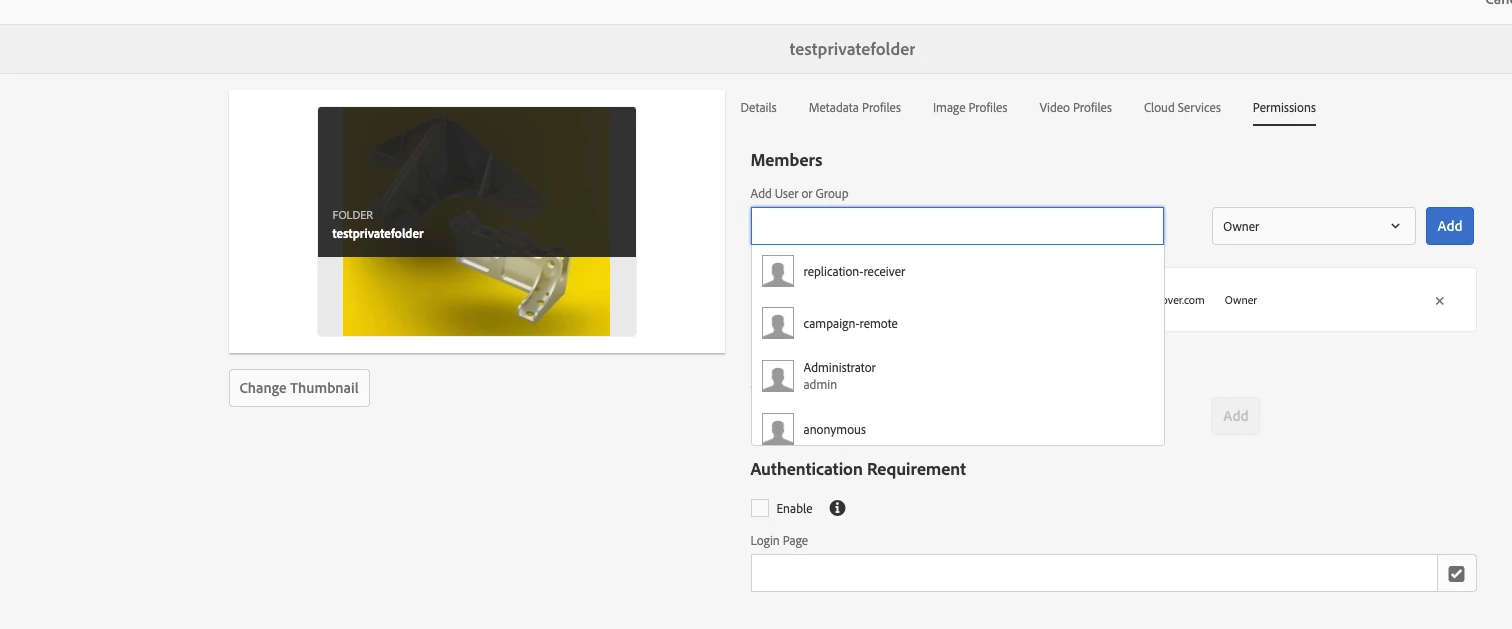Remove the Owner member with the X icon
The image size is (1512, 629).
(1440, 301)
